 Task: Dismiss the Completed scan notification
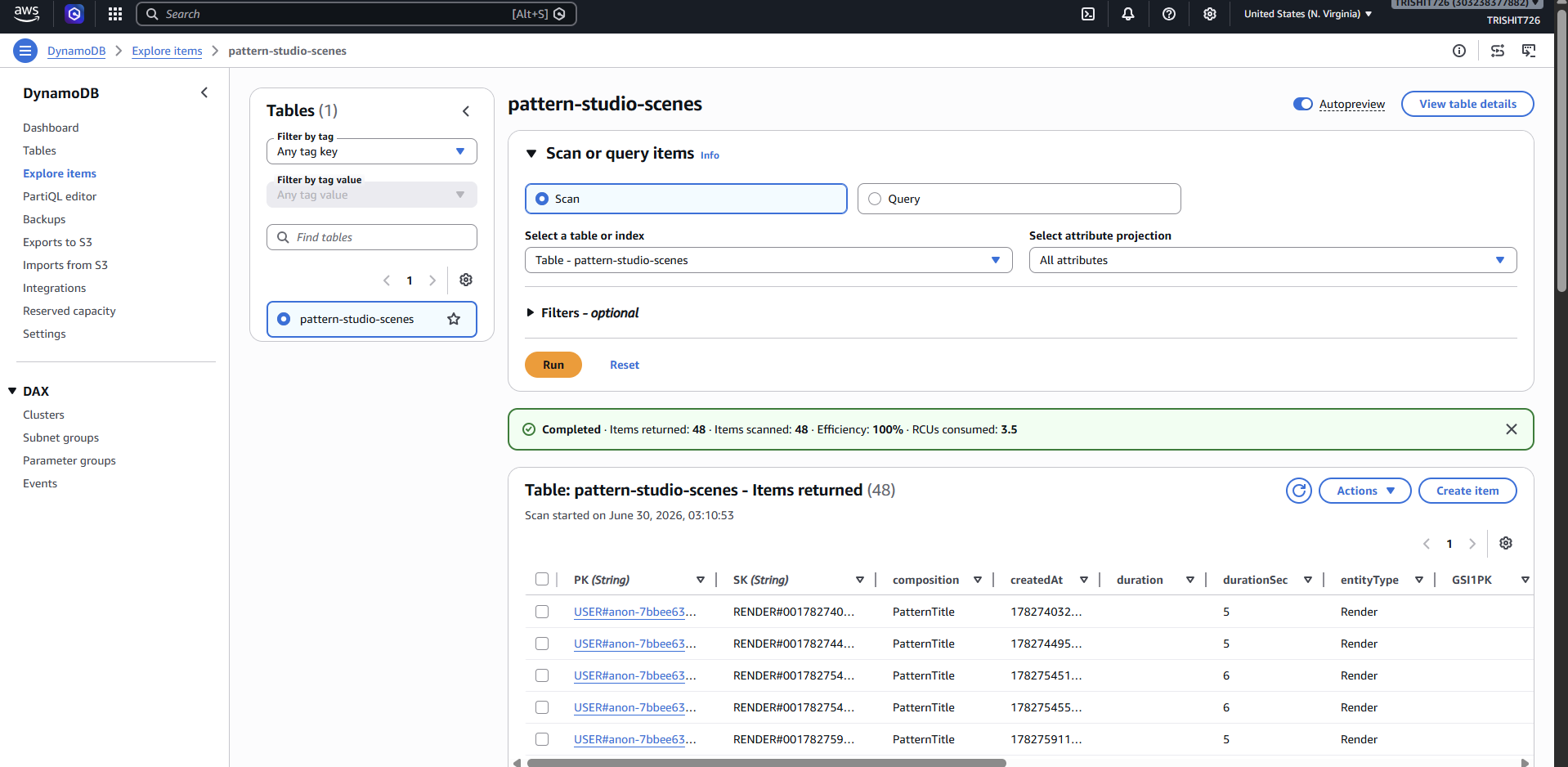point(1512,429)
